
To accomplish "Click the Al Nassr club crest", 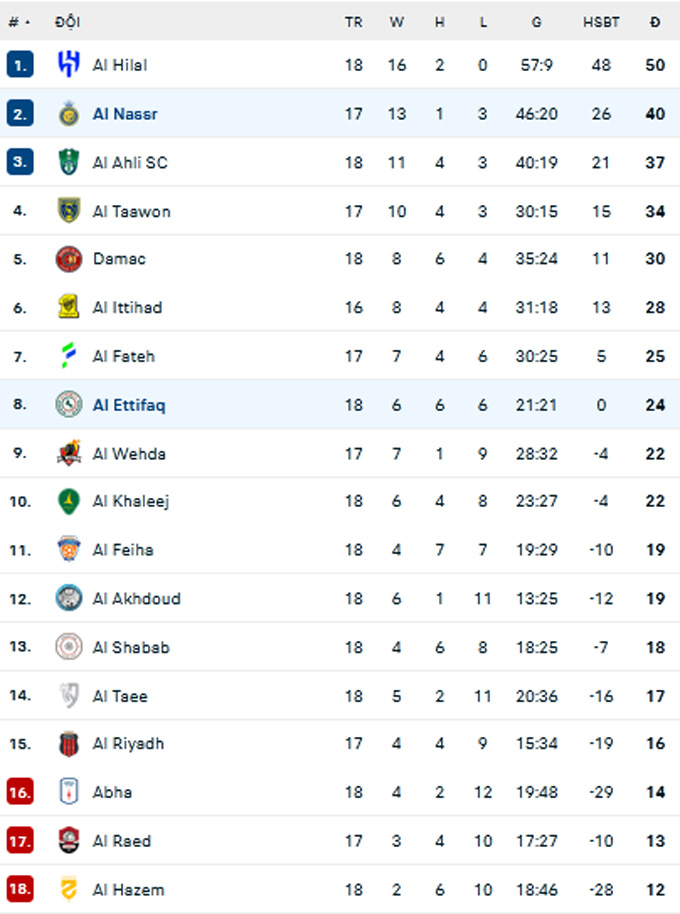I will 69,114.
